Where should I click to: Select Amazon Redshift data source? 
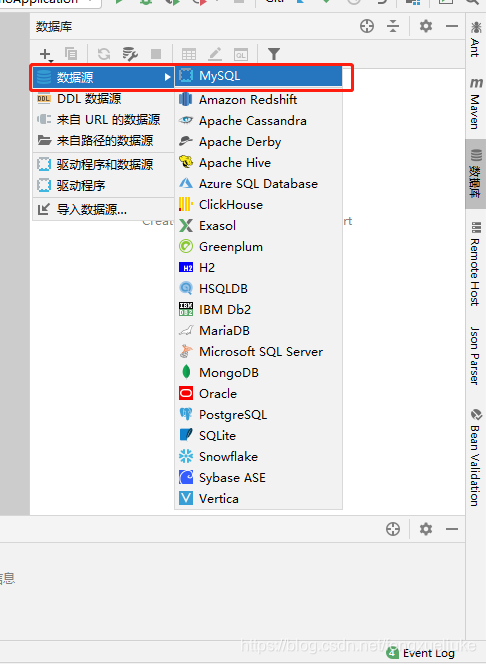click(258, 100)
